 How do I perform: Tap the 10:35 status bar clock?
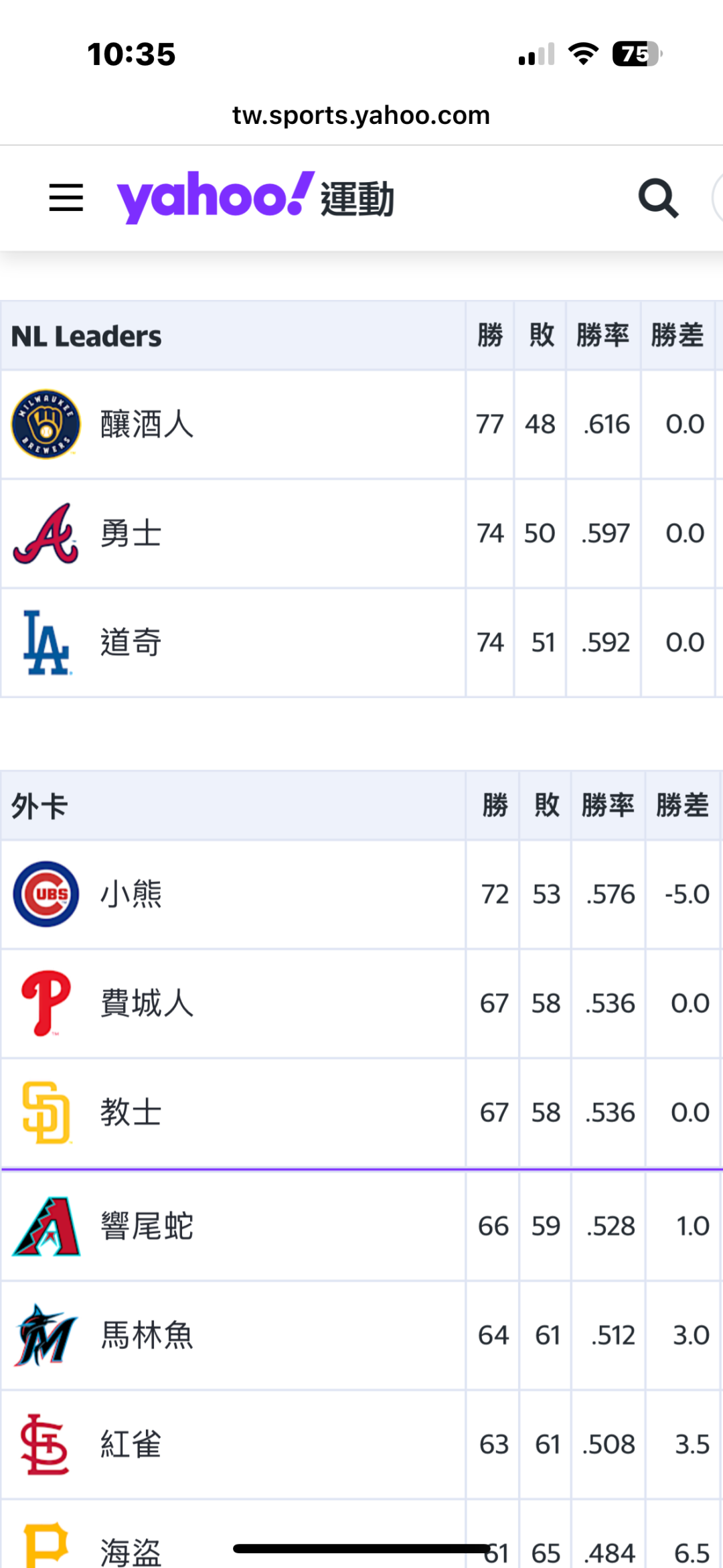coord(131,54)
